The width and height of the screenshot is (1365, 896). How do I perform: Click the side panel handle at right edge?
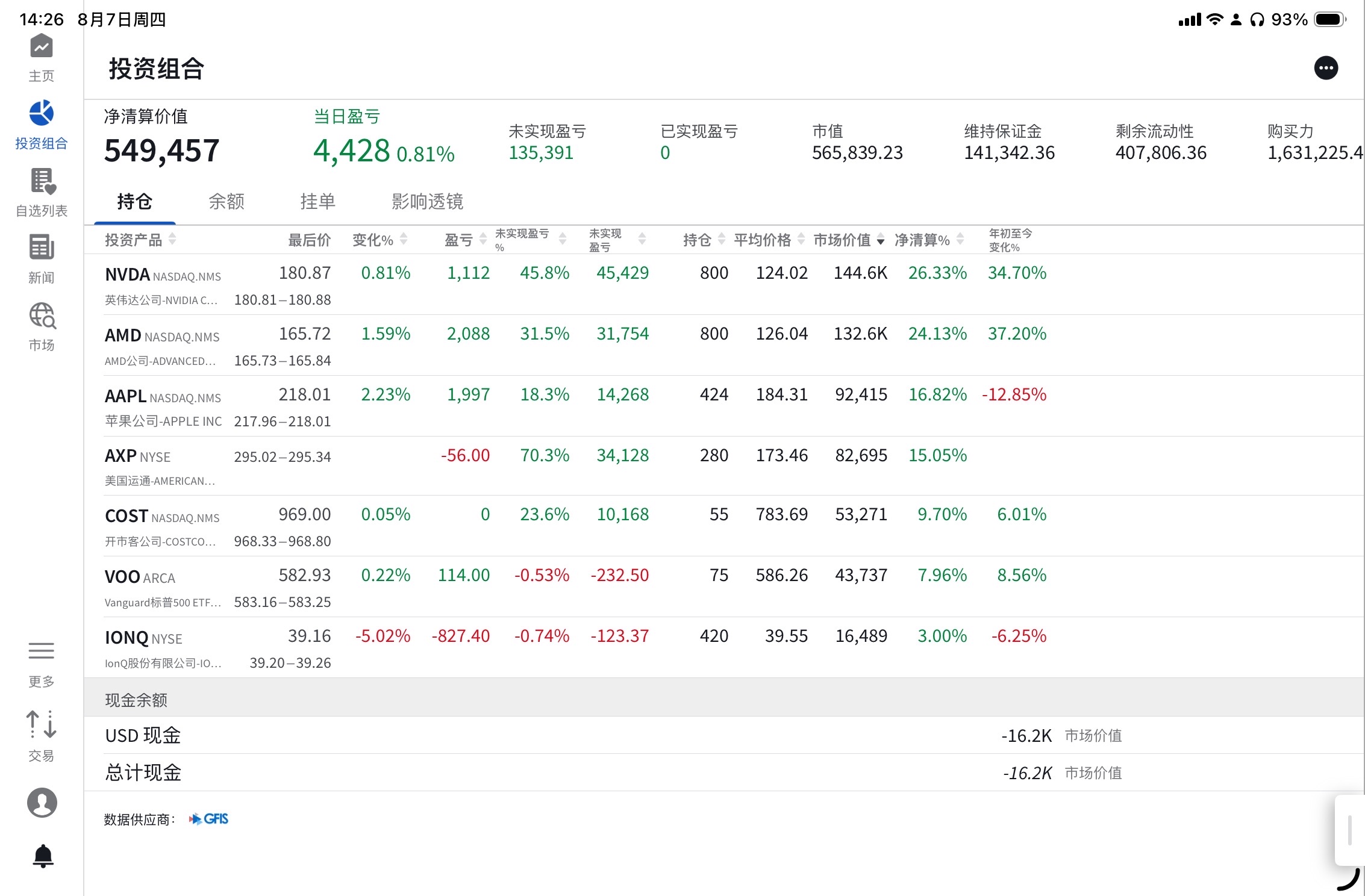click(x=1350, y=830)
